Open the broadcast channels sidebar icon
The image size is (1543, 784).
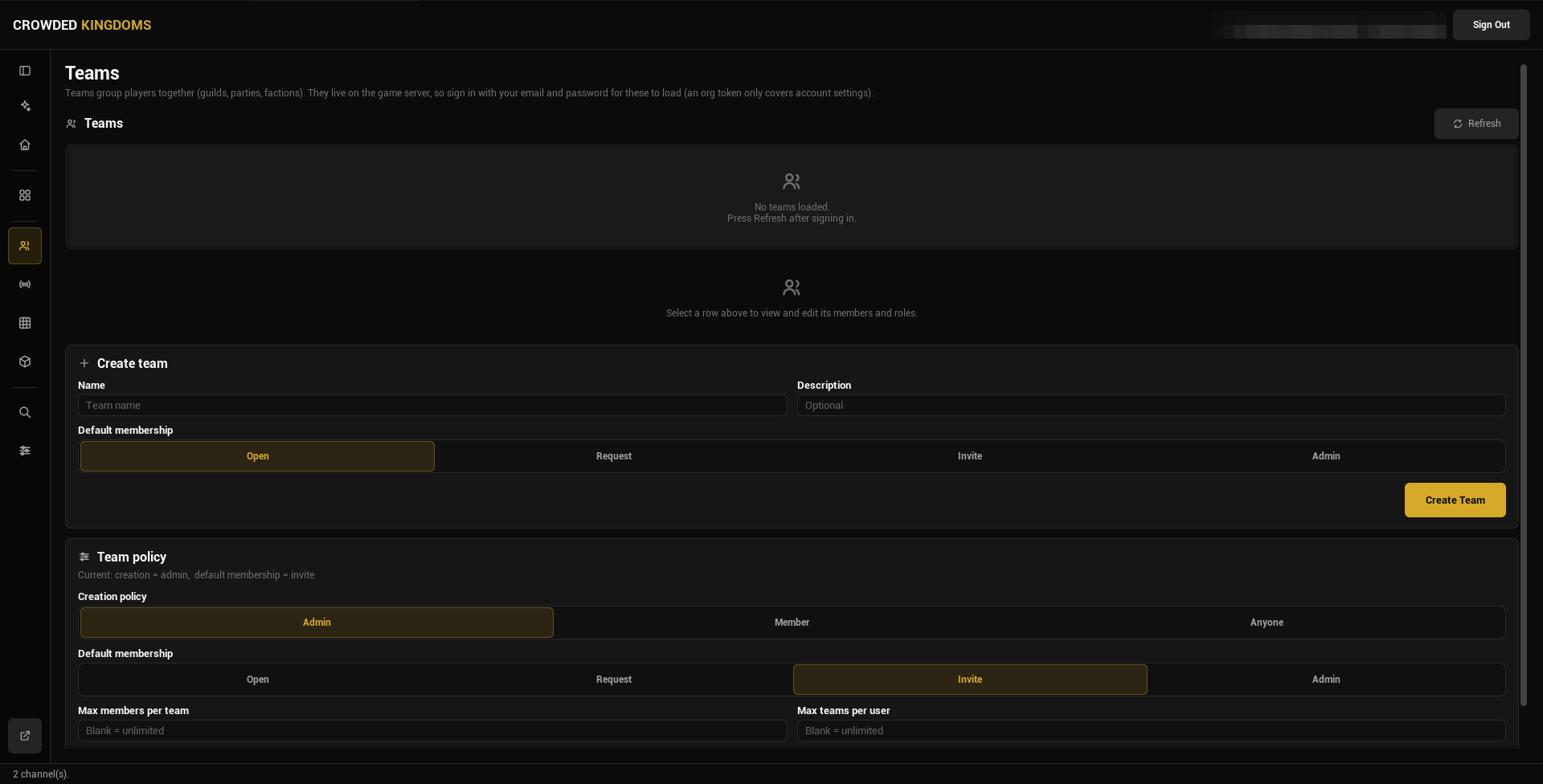25,284
